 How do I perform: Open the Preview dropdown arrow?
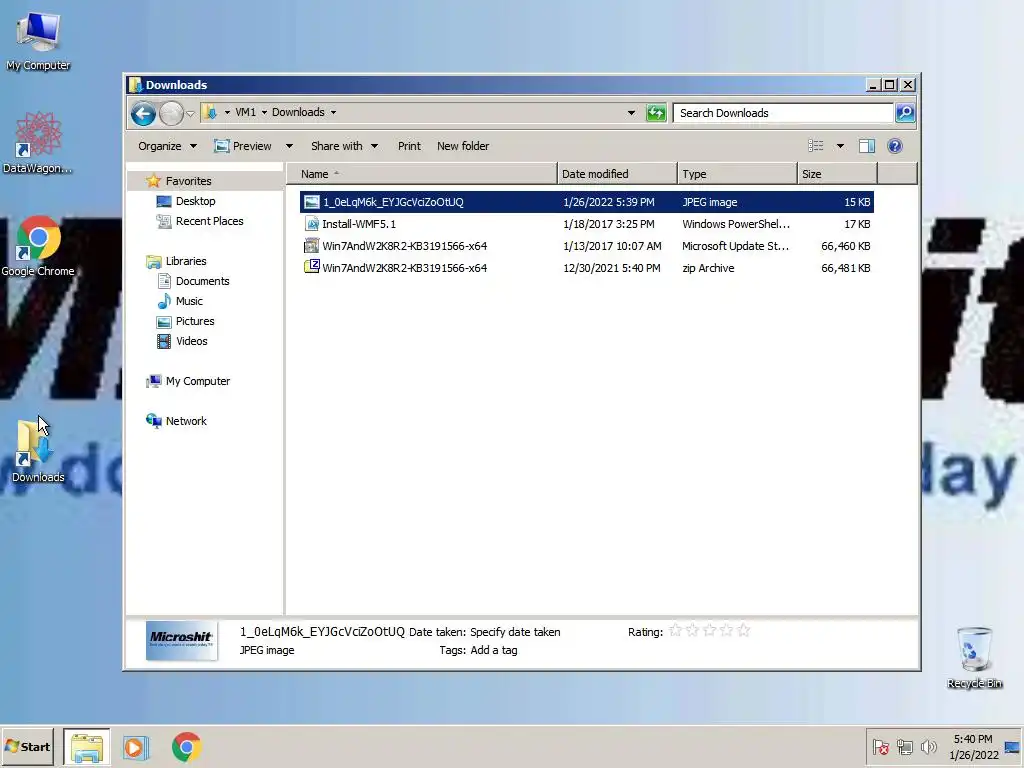(289, 146)
